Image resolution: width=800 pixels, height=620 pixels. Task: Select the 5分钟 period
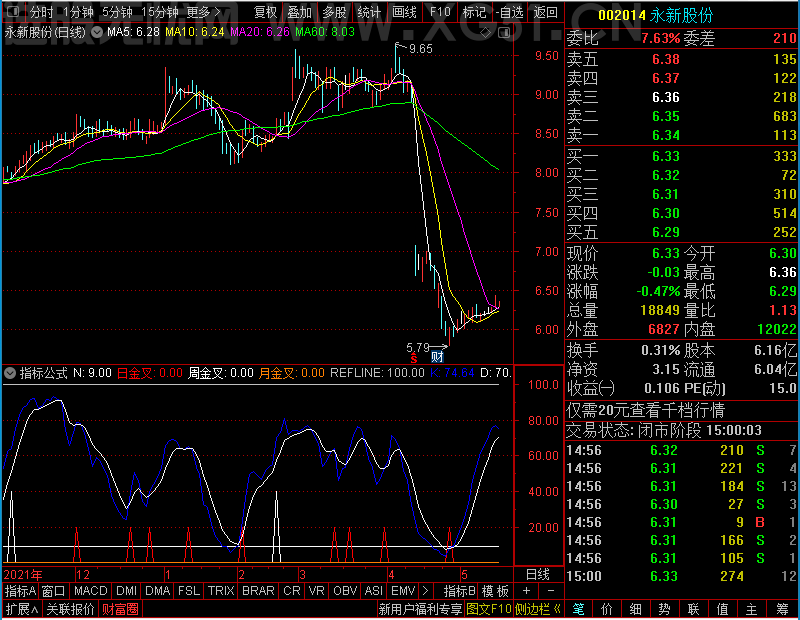click(117, 12)
